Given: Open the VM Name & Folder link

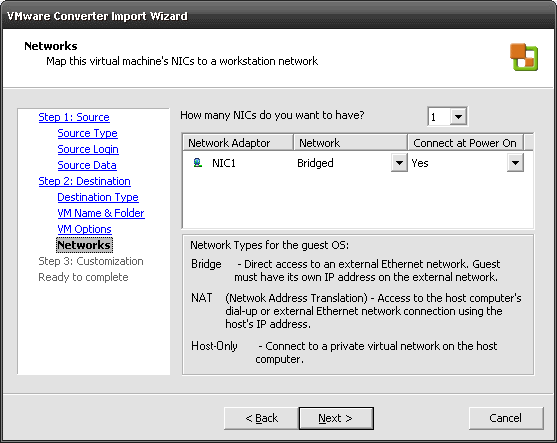Looking at the screenshot, I should [x=101, y=213].
